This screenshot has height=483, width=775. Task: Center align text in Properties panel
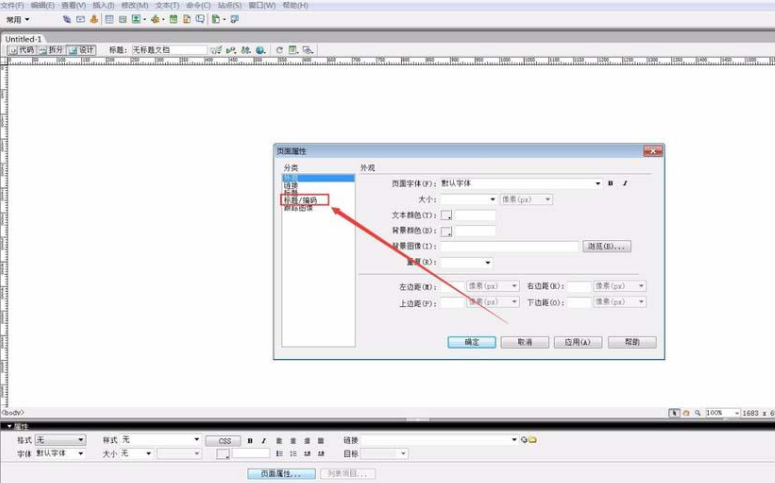293,440
